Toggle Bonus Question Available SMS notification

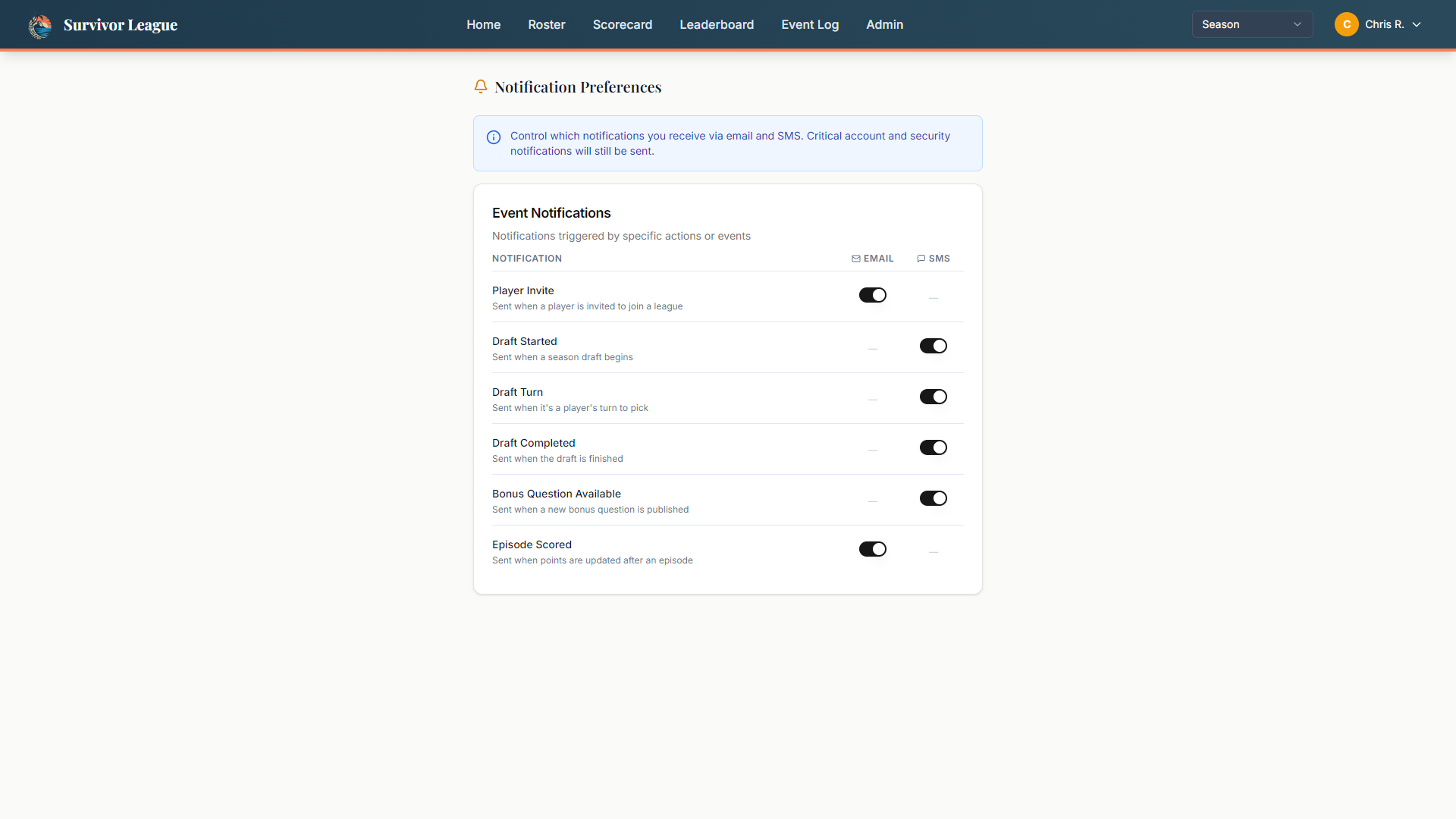934,498
